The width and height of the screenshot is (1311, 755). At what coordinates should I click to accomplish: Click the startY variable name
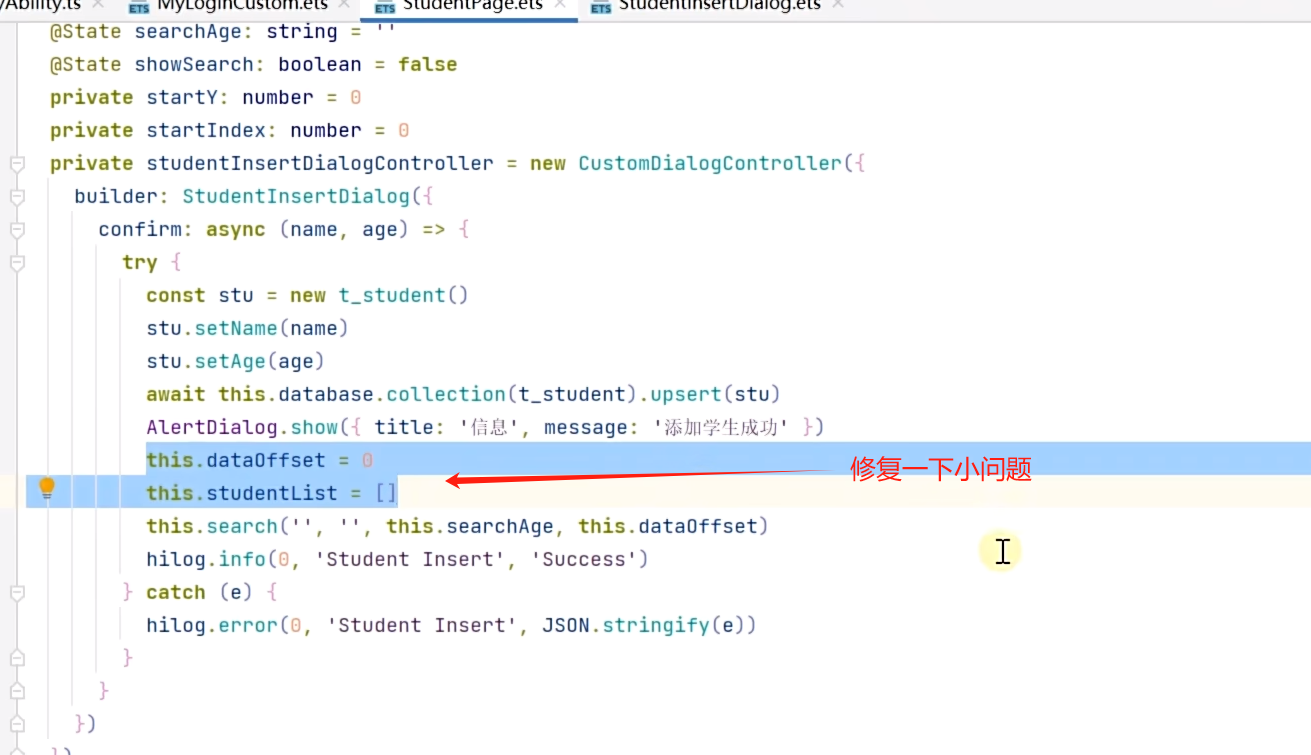pos(183,97)
